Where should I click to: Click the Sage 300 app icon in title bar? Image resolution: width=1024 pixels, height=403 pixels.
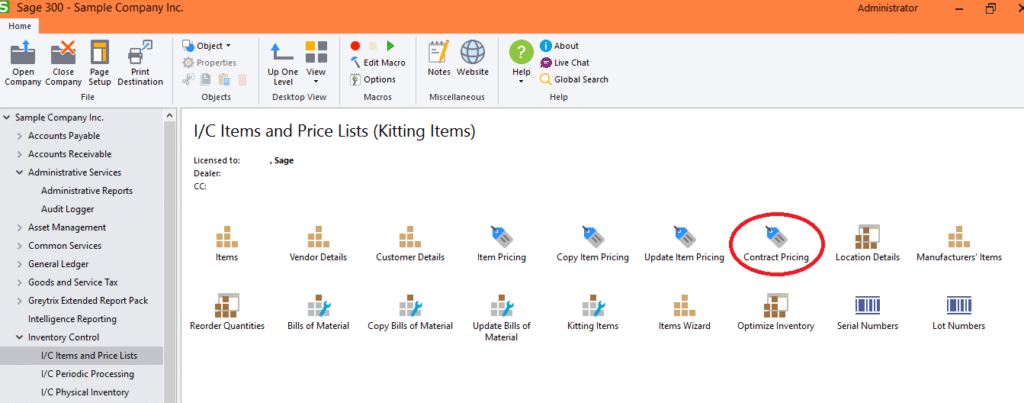(x=5, y=8)
